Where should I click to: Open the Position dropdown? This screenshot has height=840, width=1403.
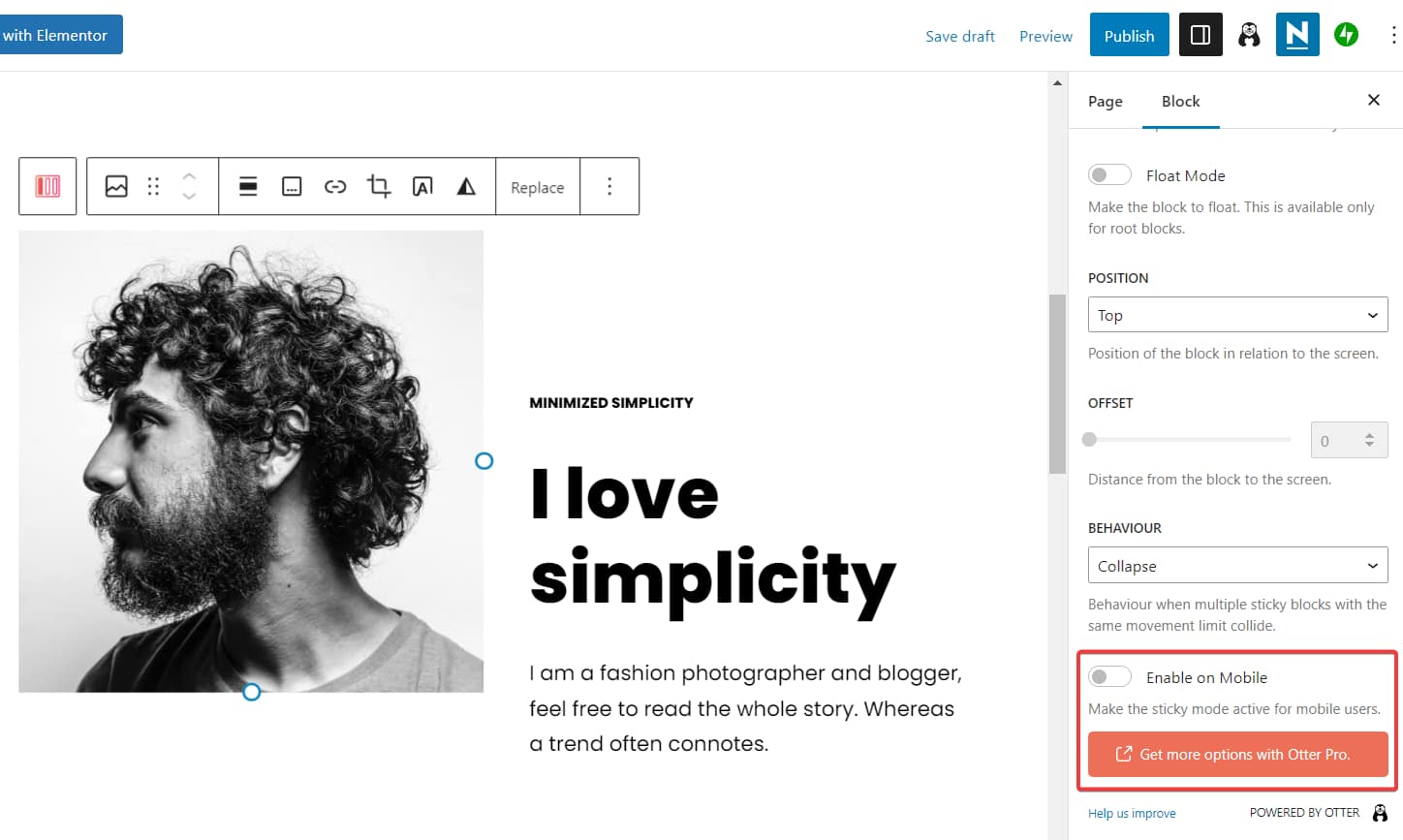[x=1237, y=314]
